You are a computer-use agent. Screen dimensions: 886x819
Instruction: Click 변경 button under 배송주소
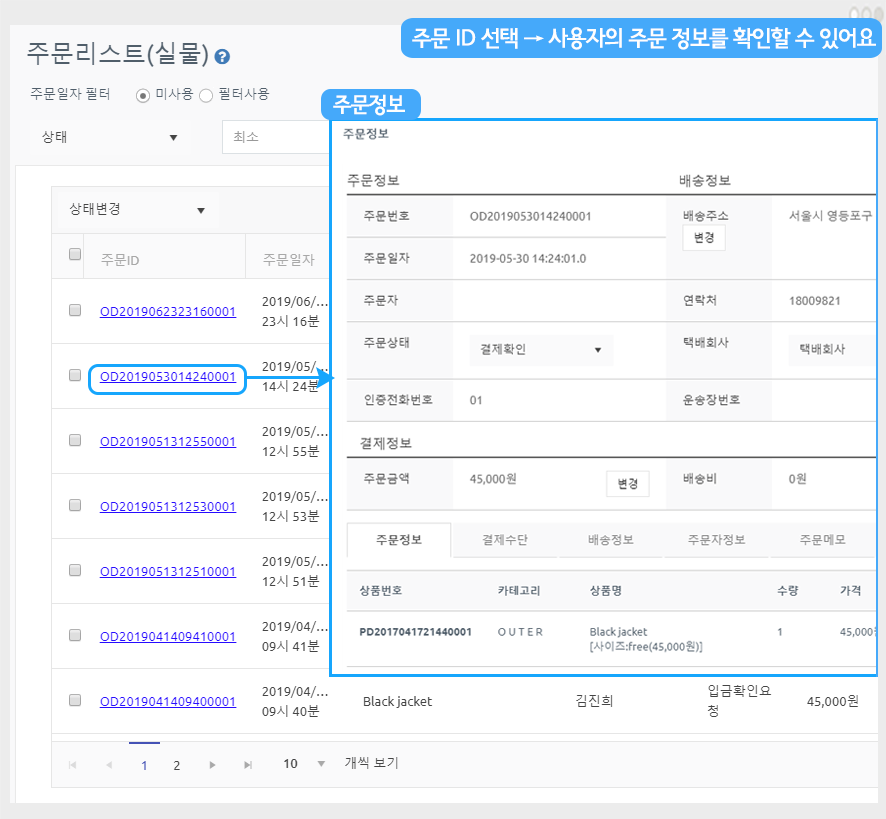coord(703,238)
